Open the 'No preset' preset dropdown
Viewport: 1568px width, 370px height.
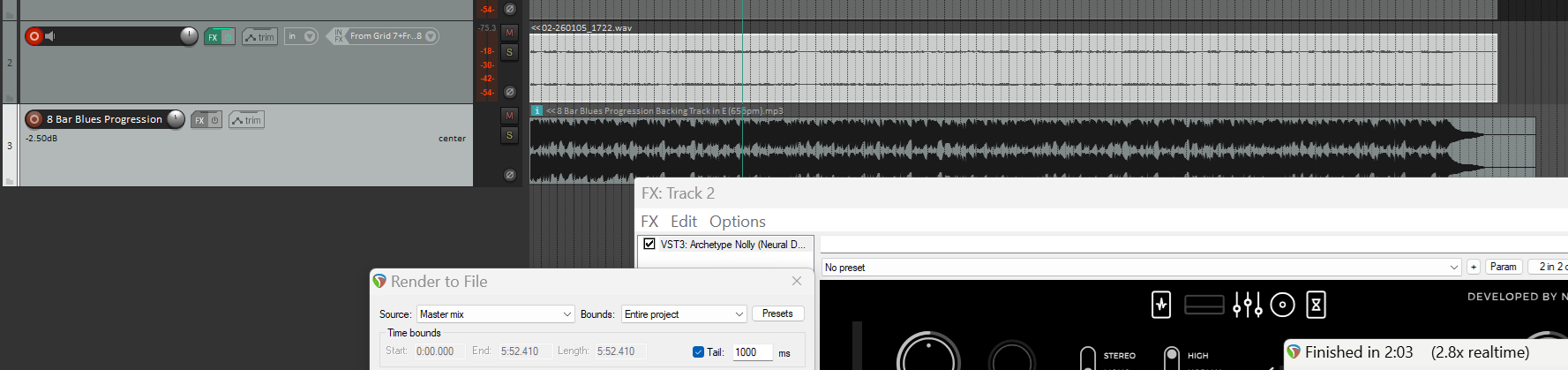pos(1142,267)
